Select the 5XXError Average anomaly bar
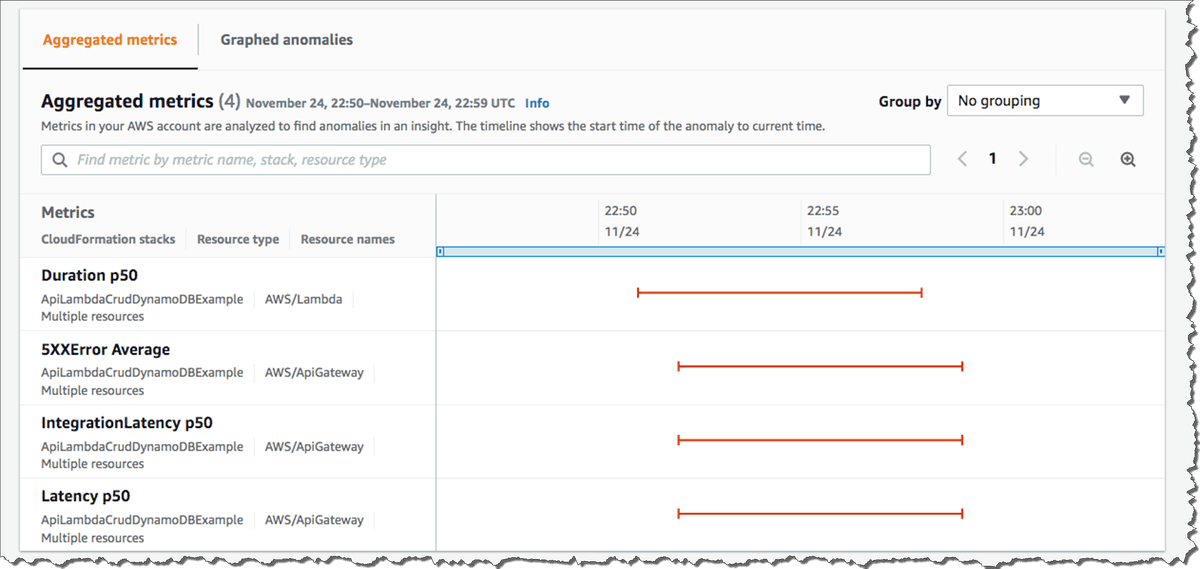The image size is (1200, 569). click(x=820, y=367)
